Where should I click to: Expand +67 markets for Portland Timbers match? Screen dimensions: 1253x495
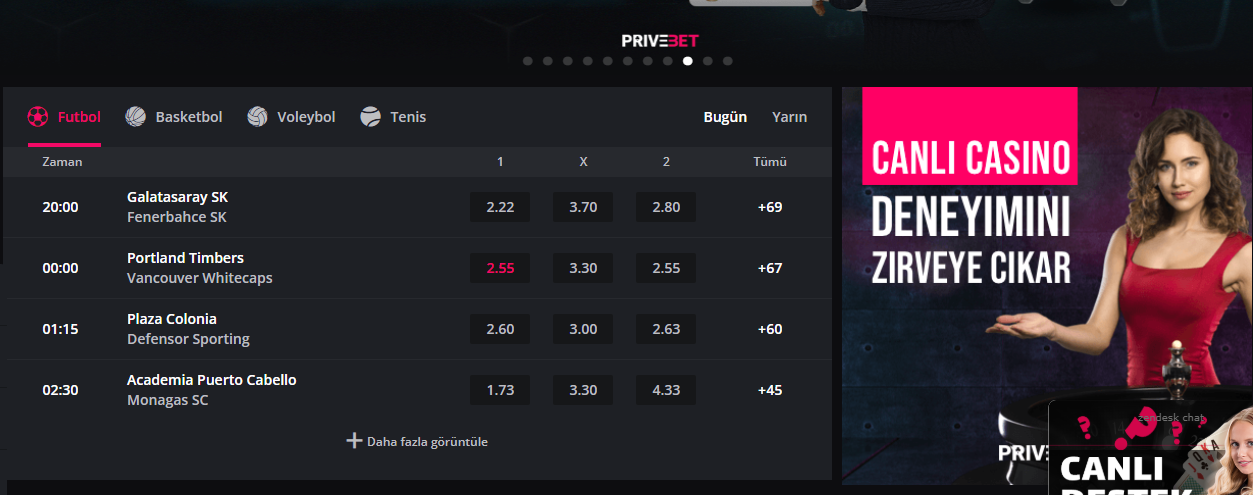769,268
